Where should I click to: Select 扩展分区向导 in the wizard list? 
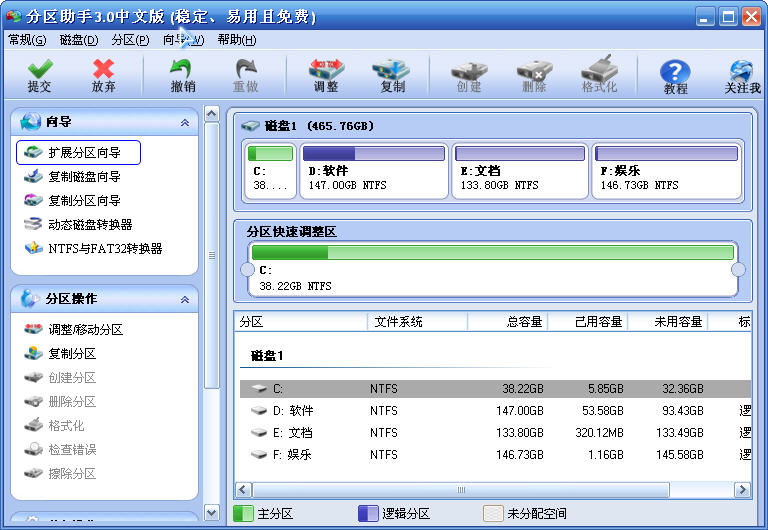[x=84, y=153]
